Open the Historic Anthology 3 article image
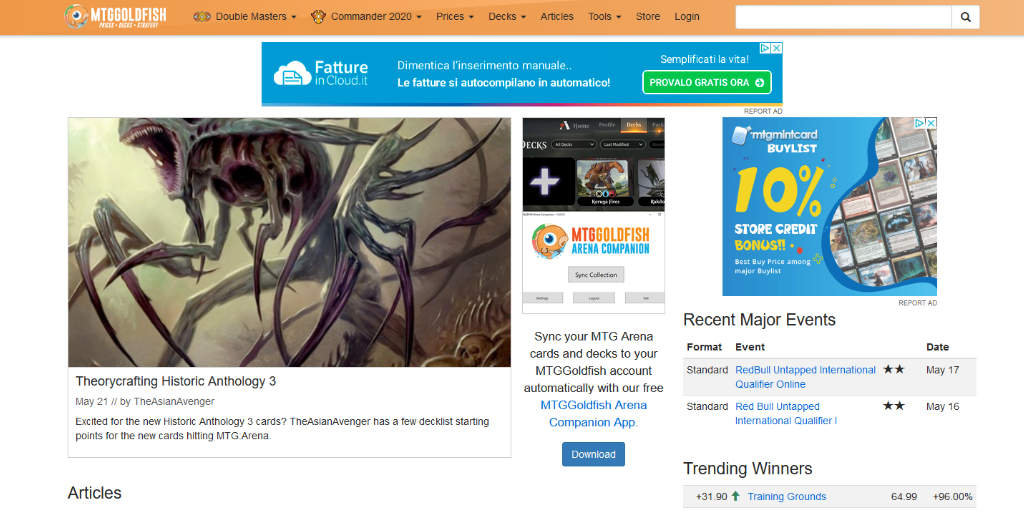The height and width of the screenshot is (512, 1024). (x=289, y=242)
